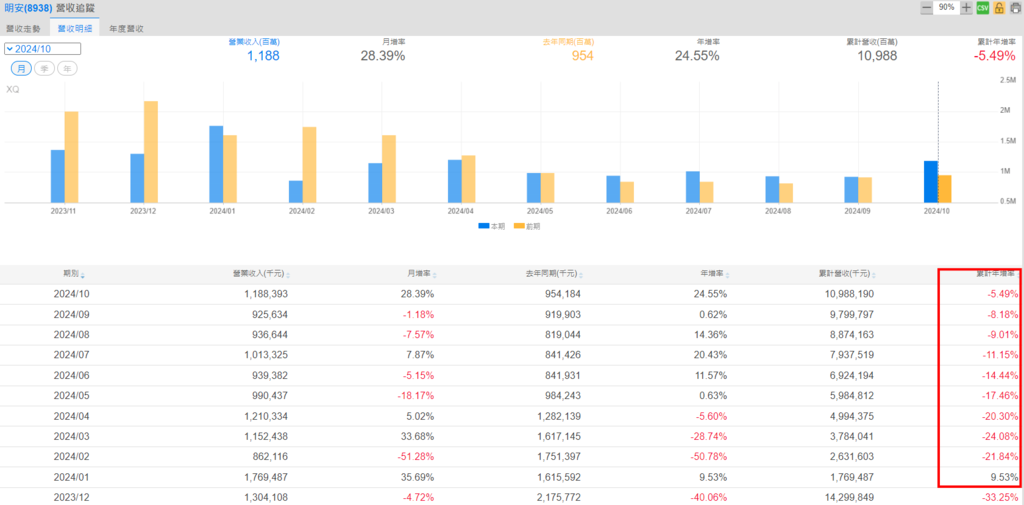Sort table by 期別 column
The width and height of the screenshot is (1024, 505).
(74, 275)
